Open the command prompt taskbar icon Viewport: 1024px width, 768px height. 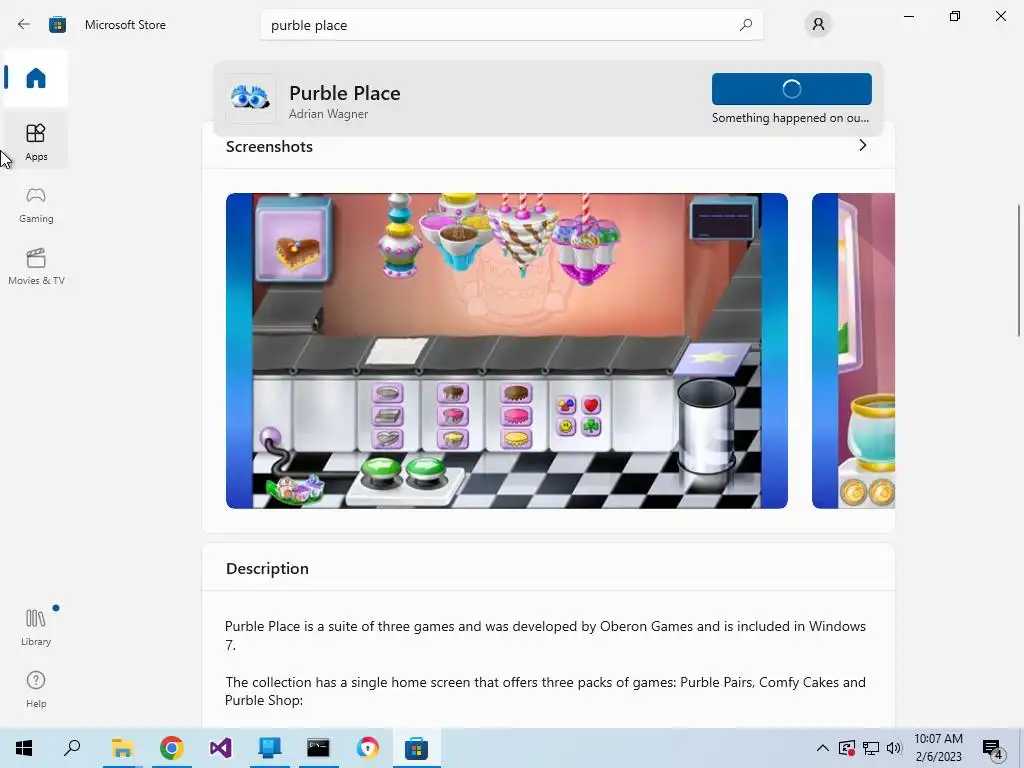coord(318,748)
